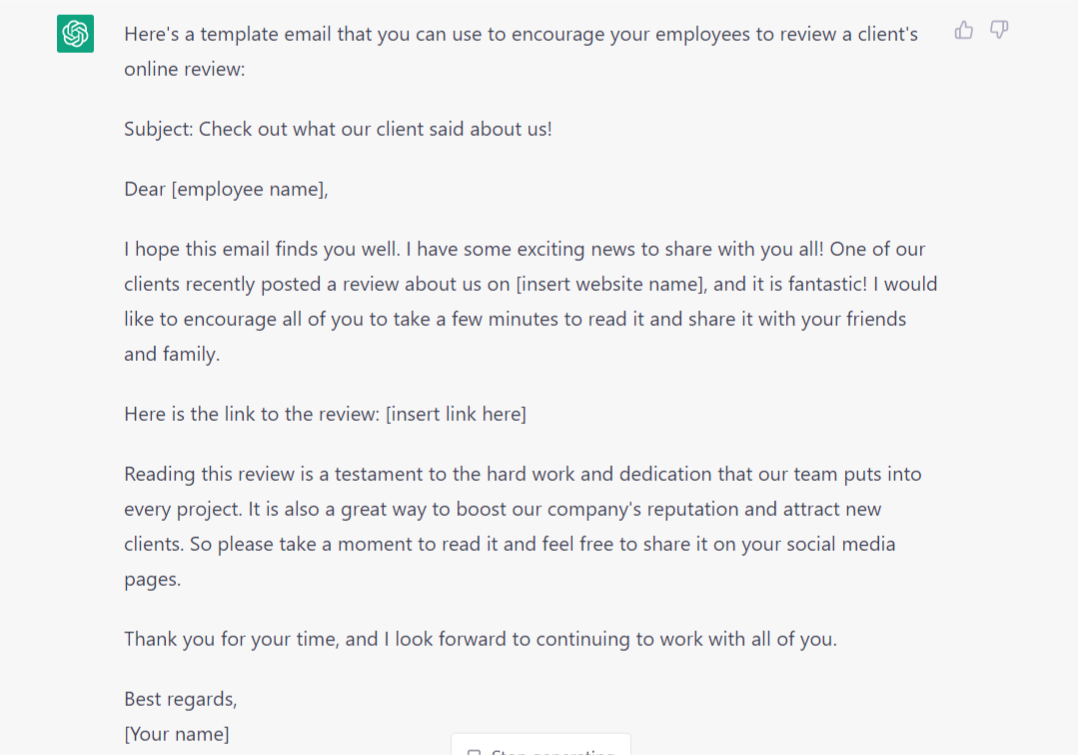Click the Stop generating button
This screenshot has height=755, width=1078.
[x=541, y=745]
